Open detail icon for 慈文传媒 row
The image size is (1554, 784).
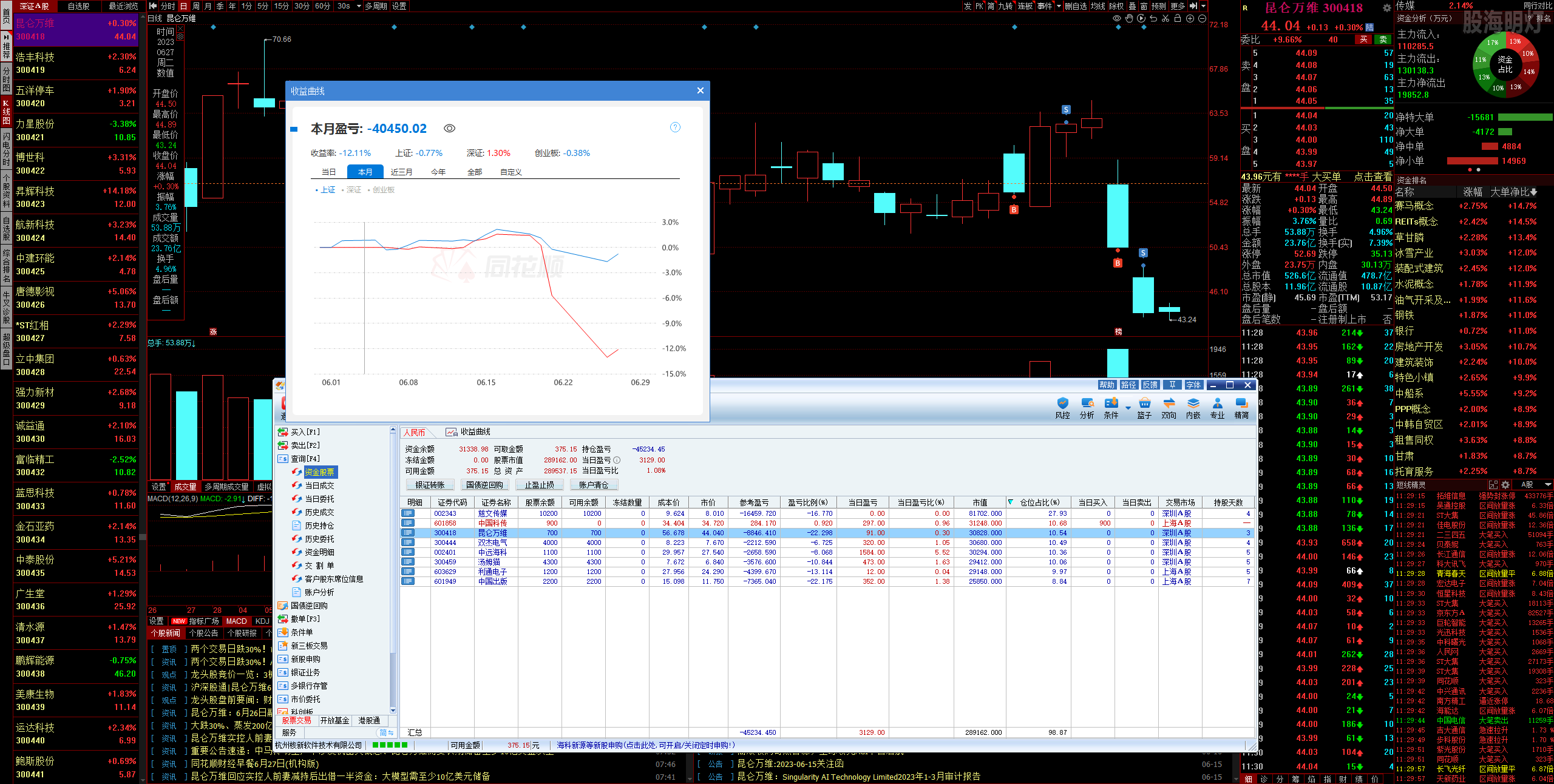point(409,513)
